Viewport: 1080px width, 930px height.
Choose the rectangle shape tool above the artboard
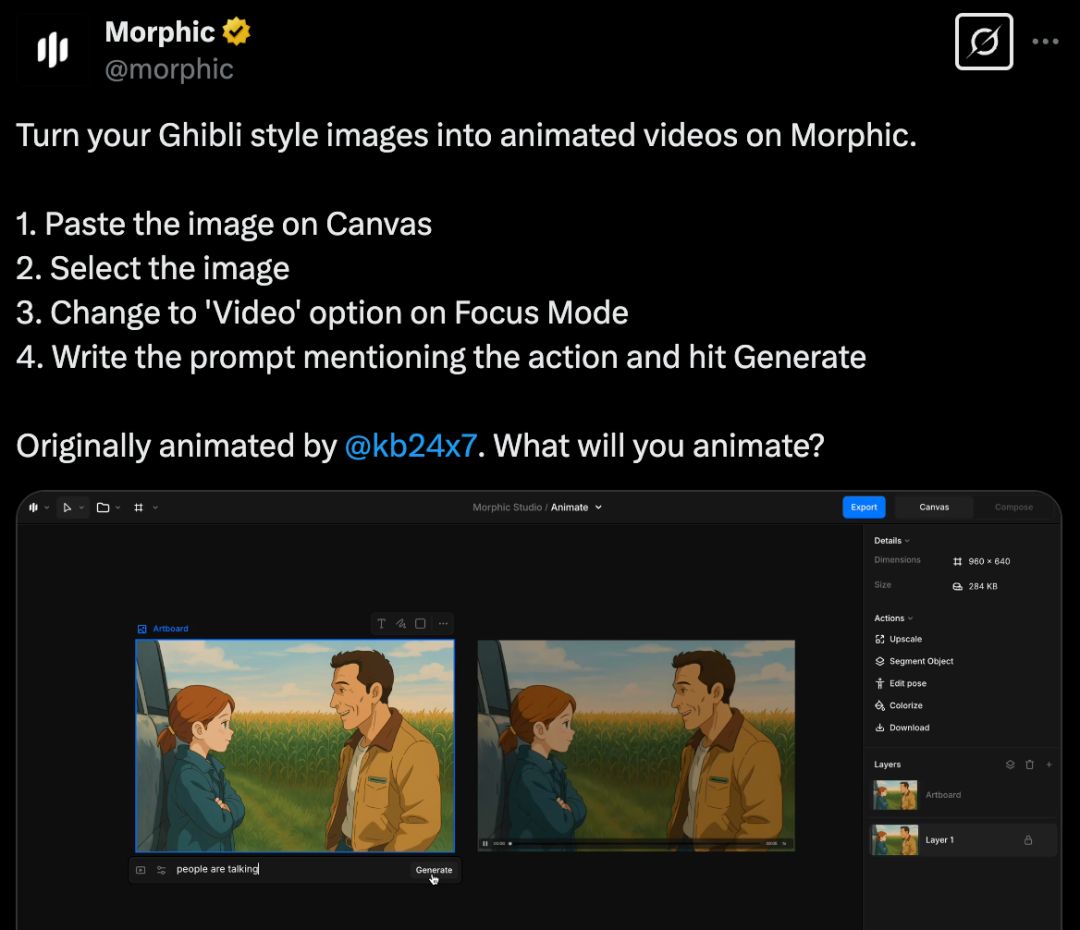(420, 624)
